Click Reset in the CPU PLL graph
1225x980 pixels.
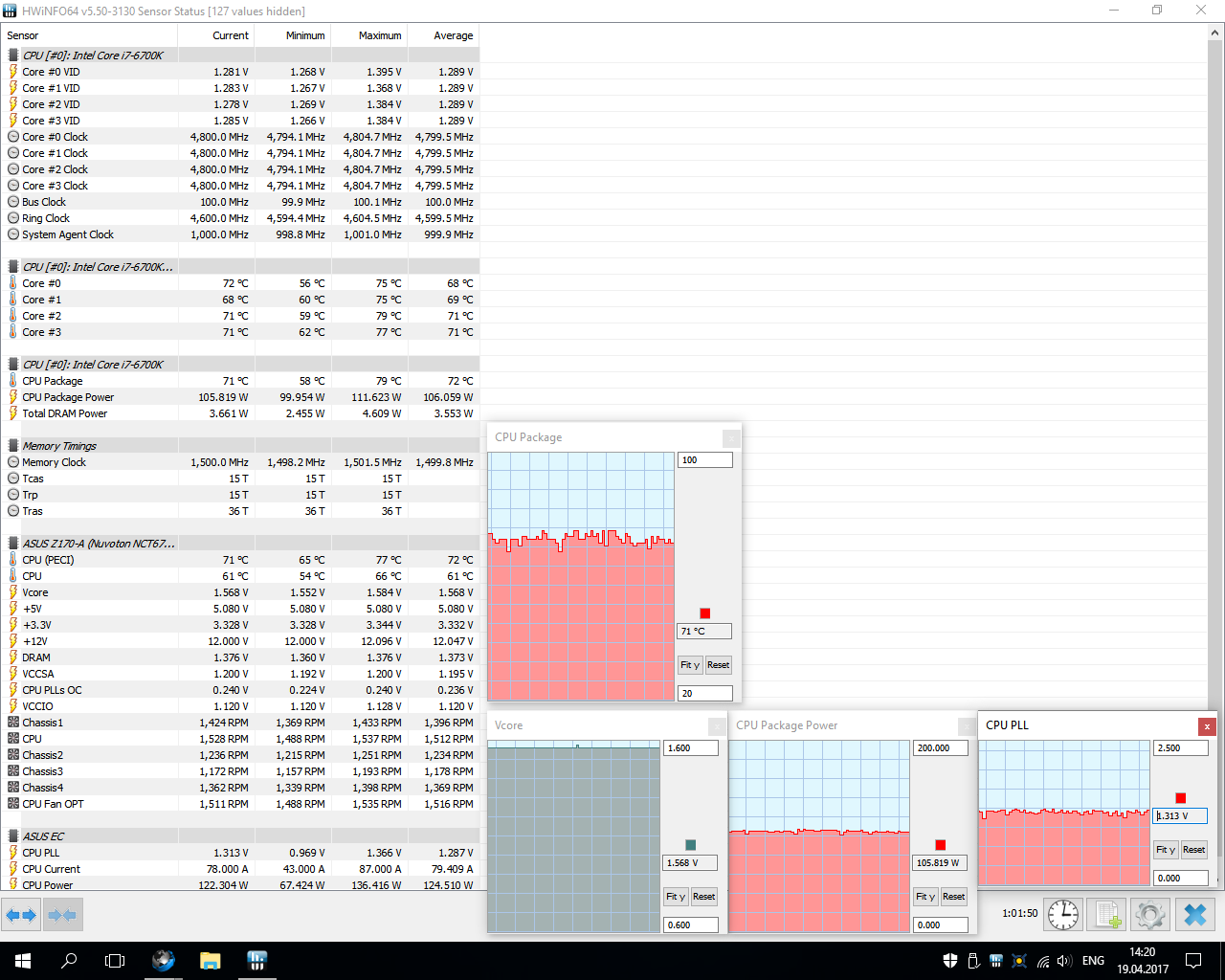(1194, 850)
